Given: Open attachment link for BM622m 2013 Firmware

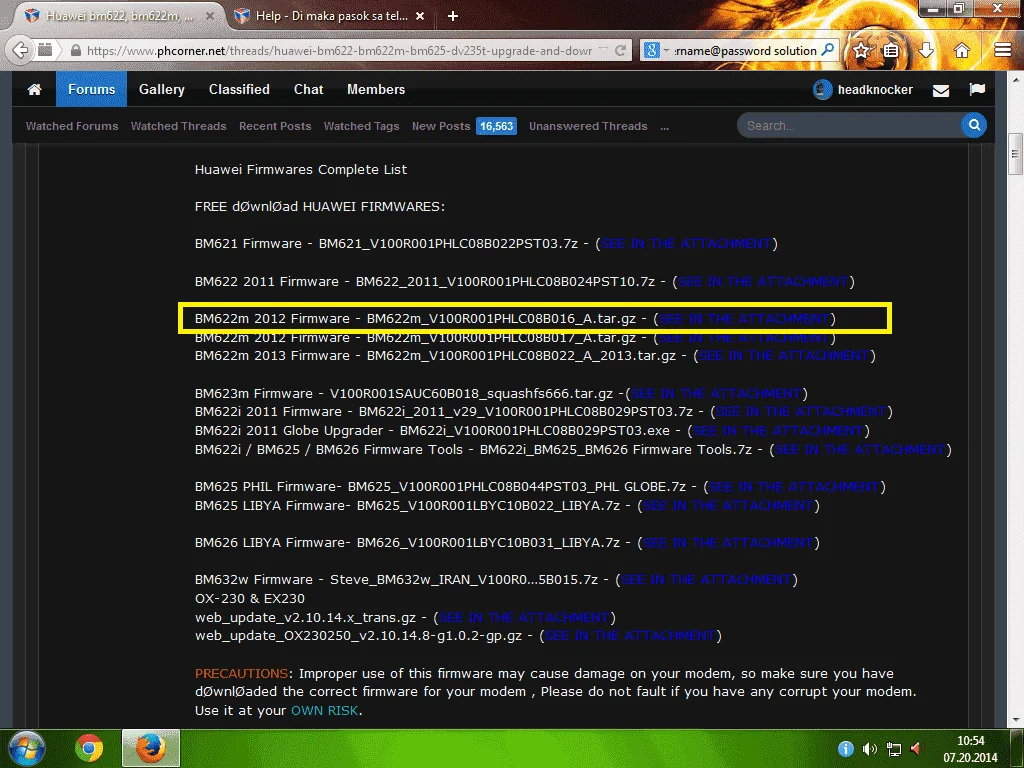Looking at the screenshot, I should coord(784,355).
